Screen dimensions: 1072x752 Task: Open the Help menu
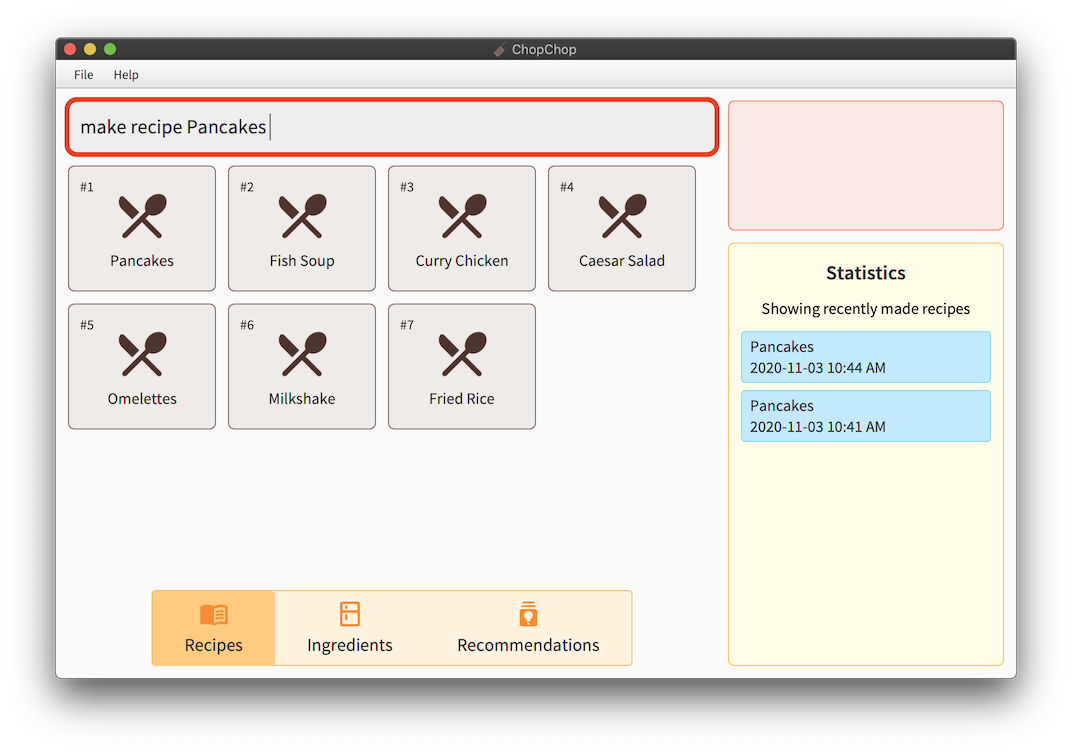pos(126,75)
